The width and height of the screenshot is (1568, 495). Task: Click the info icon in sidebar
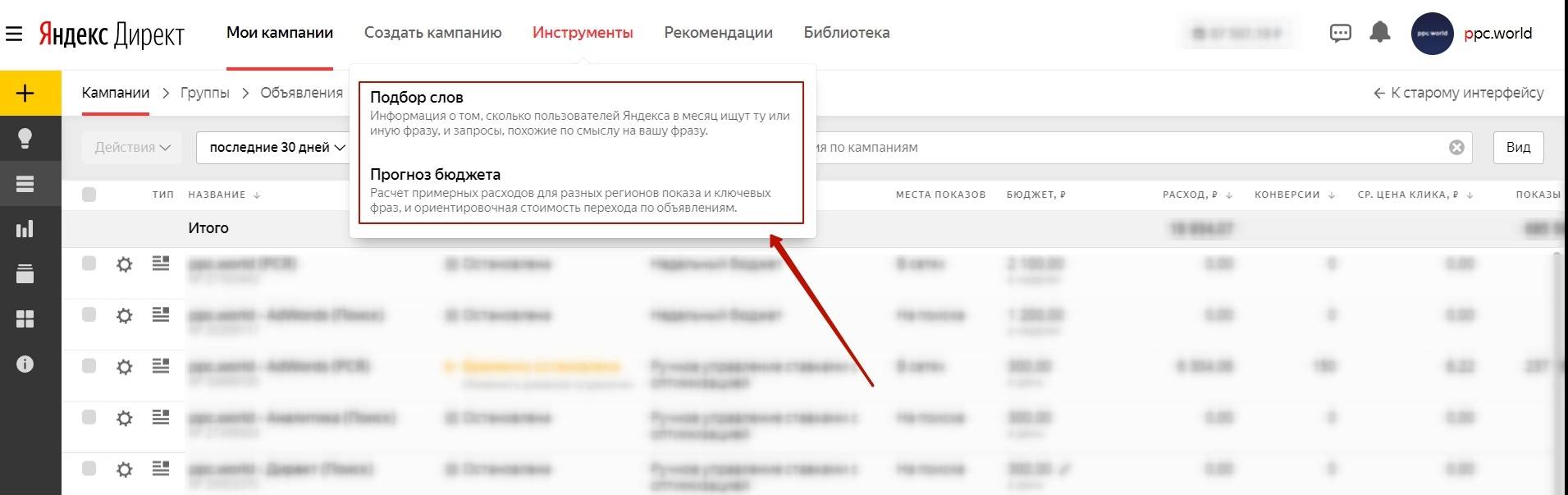[x=25, y=364]
